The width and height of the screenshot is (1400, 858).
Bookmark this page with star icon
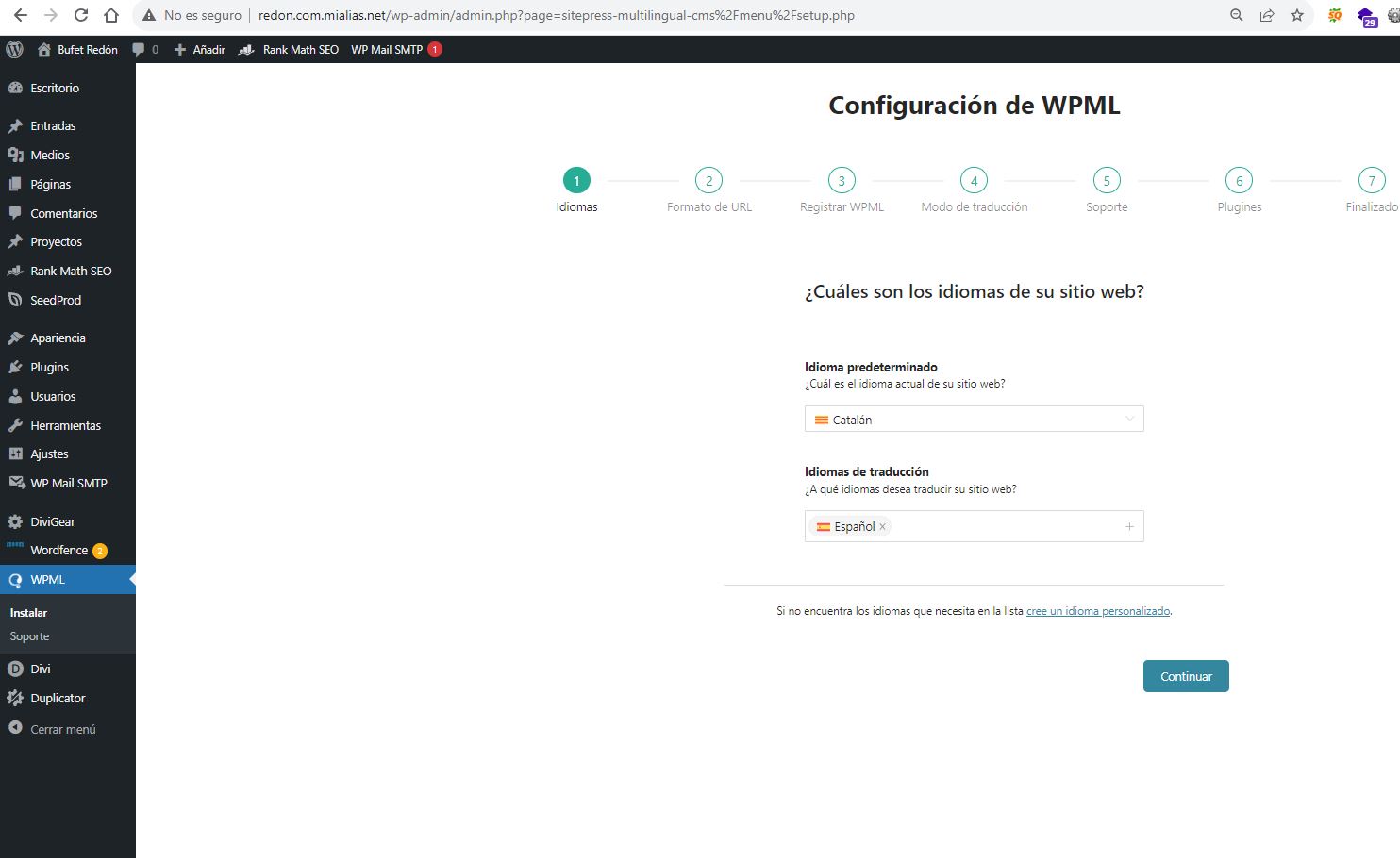click(x=1297, y=15)
